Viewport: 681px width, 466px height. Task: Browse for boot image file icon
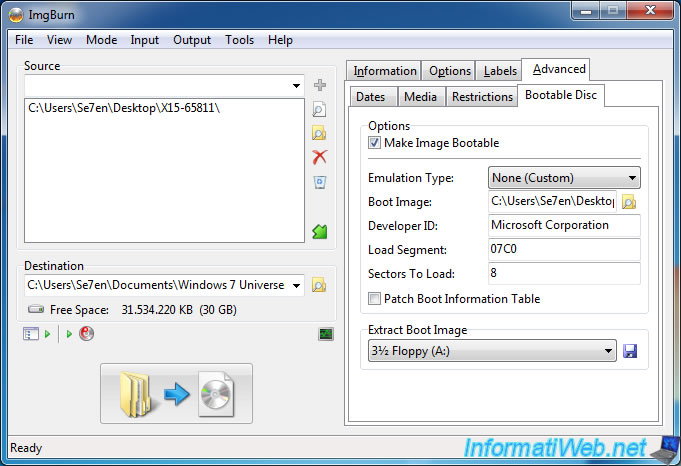click(x=629, y=202)
